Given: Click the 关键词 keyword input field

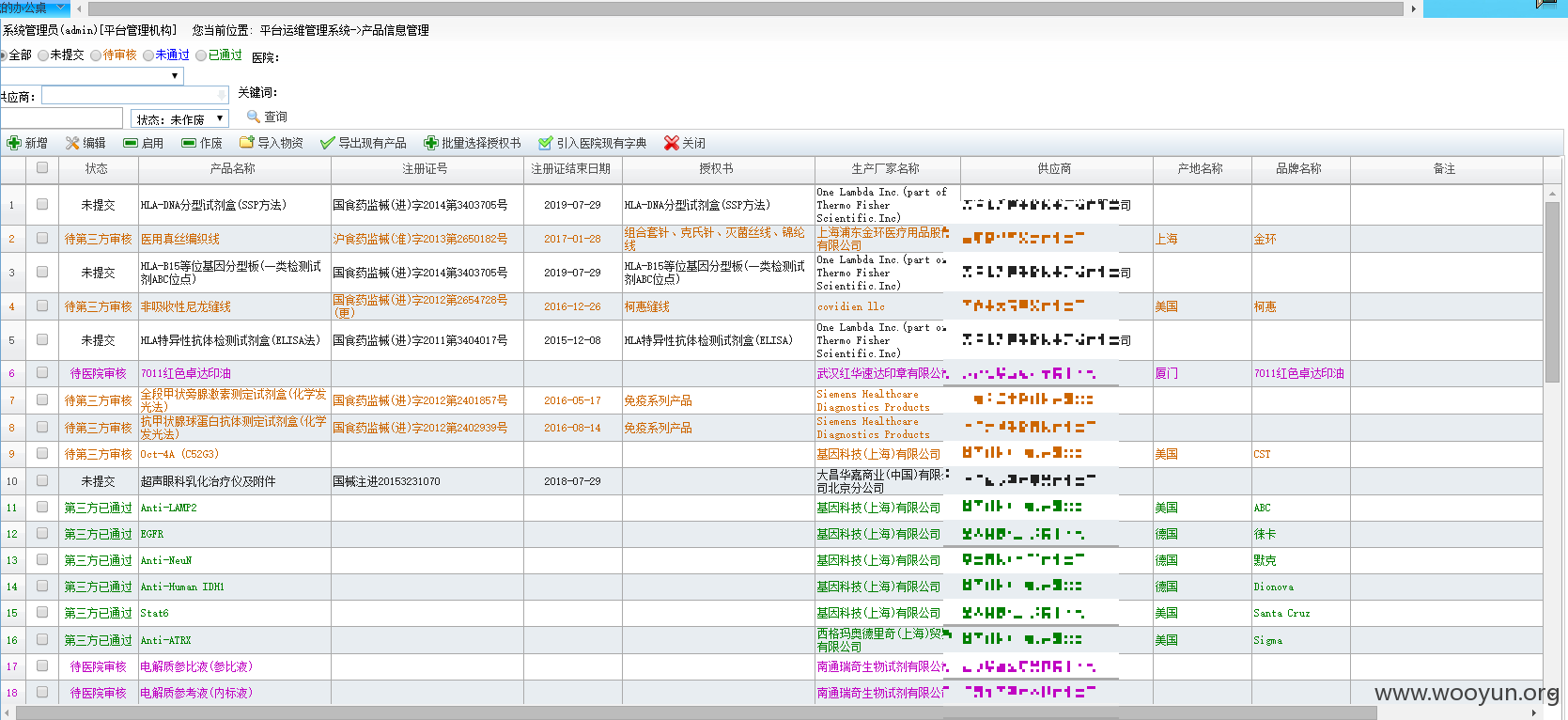Looking at the screenshot, I should coord(61,117).
